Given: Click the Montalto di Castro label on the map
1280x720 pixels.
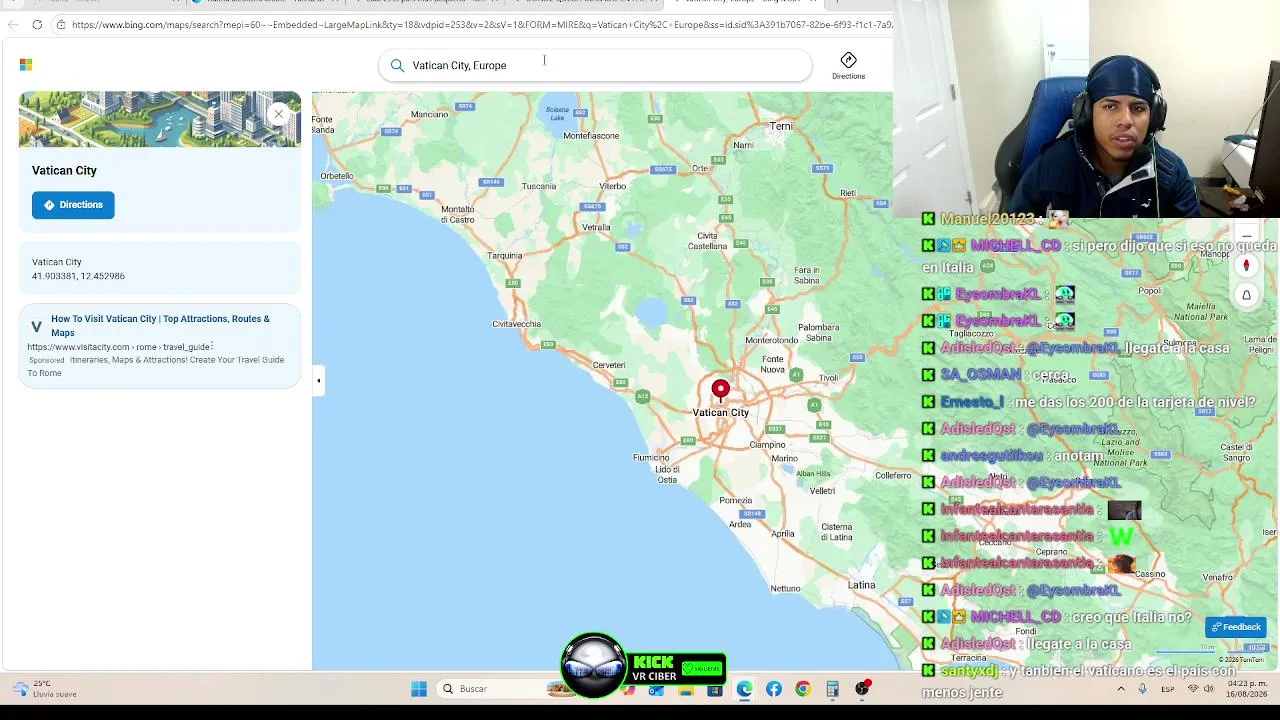Looking at the screenshot, I should coord(458,215).
